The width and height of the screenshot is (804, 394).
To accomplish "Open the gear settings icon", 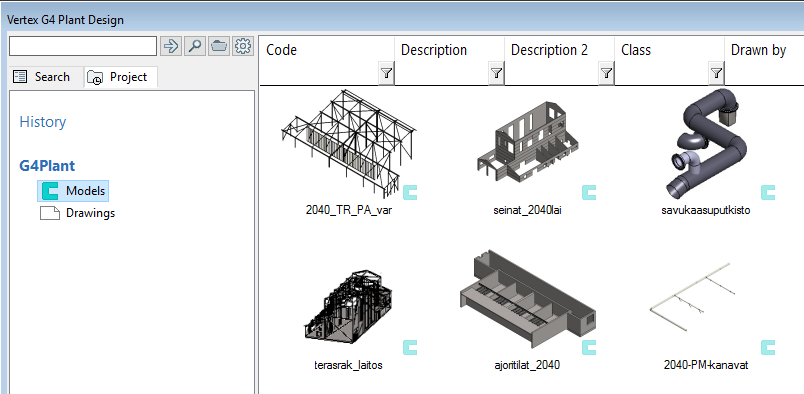I will click(x=243, y=46).
